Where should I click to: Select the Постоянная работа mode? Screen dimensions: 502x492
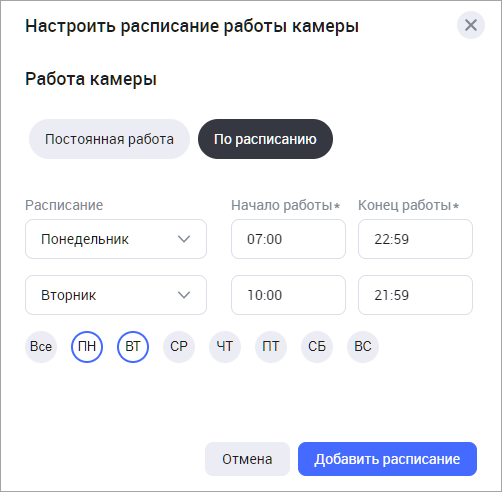tap(109, 139)
